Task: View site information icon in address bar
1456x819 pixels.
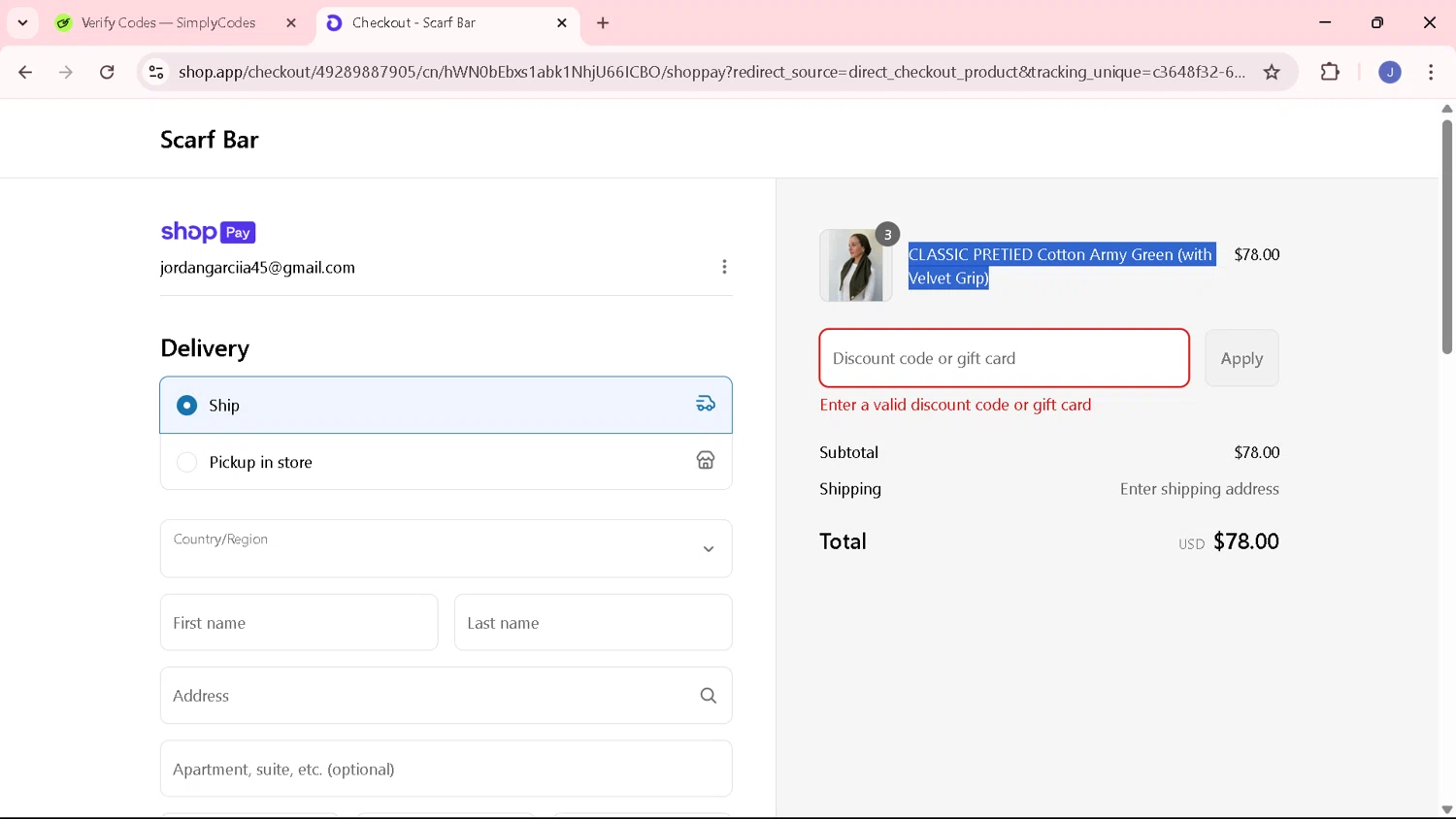Action: [156, 72]
